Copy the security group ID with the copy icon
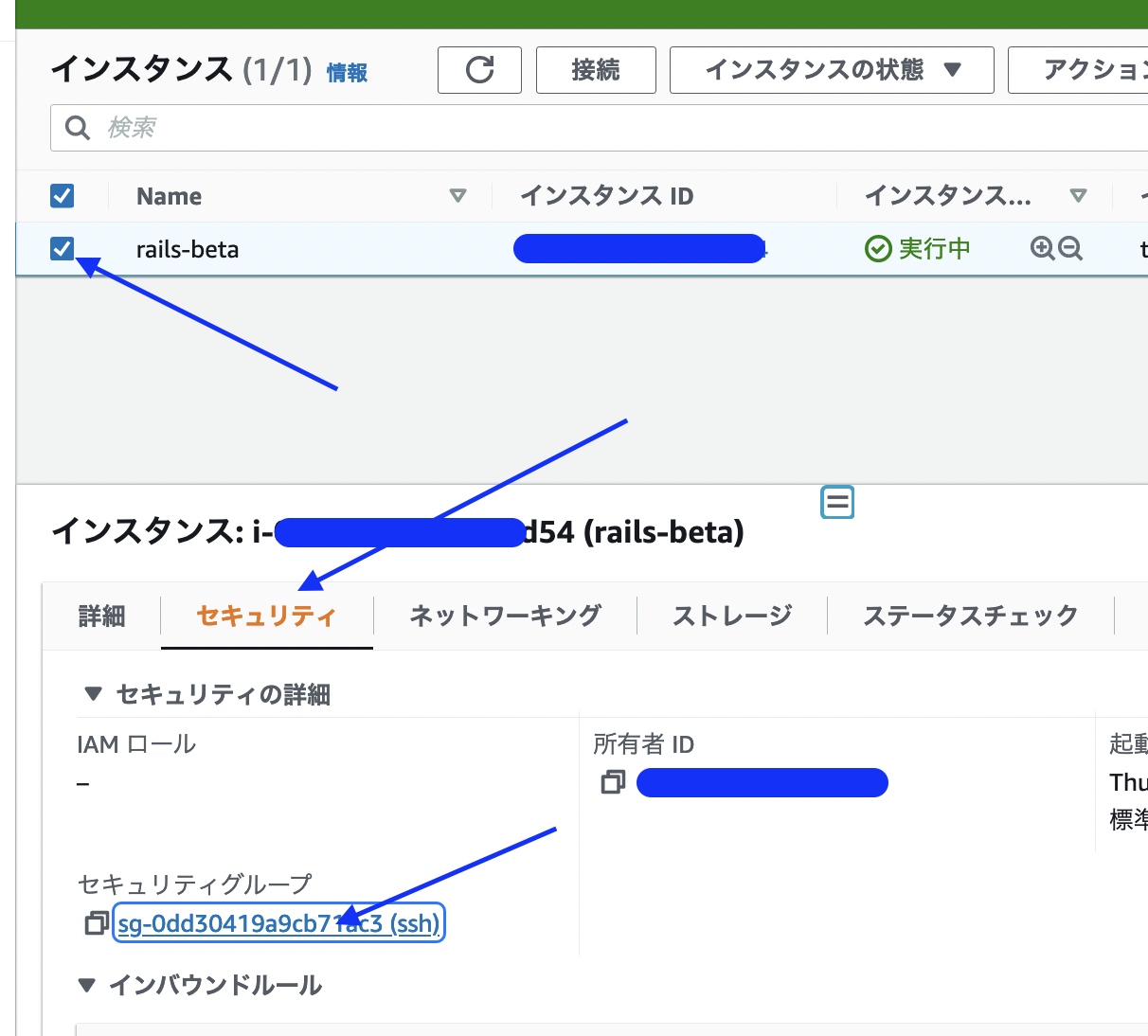 (95, 923)
